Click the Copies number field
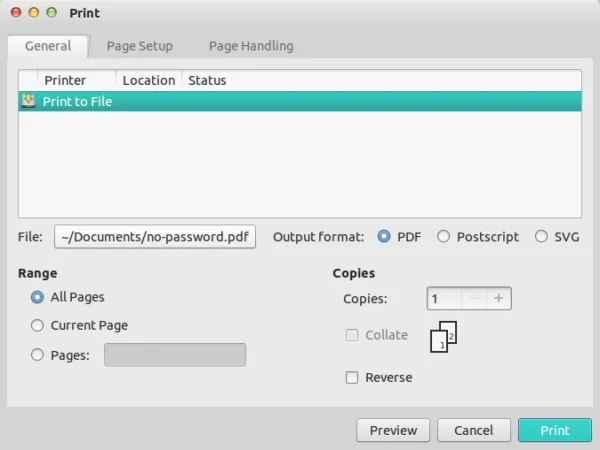This screenshot has width=600, height=450. pos(445,298)
